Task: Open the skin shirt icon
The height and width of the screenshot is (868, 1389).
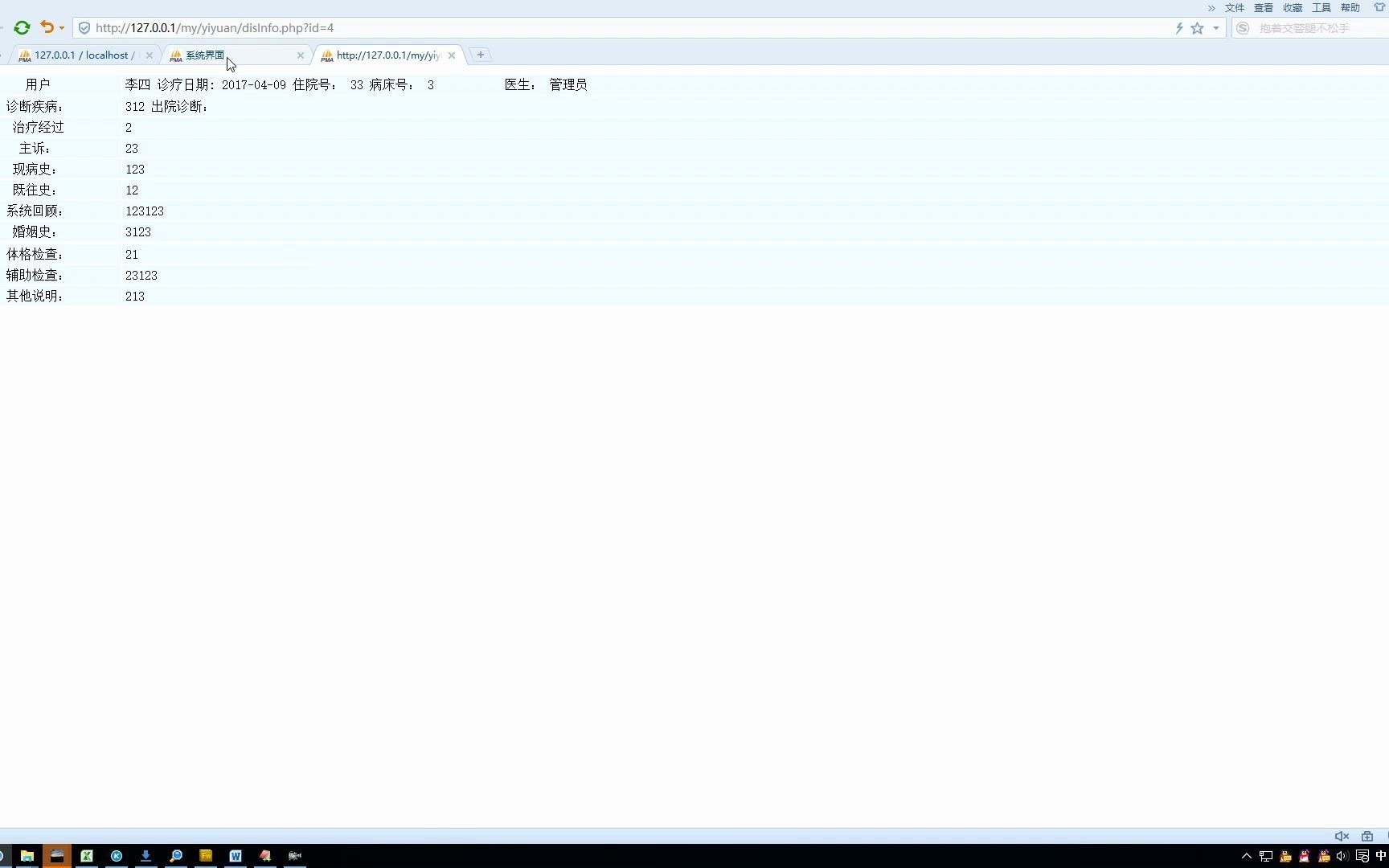Action: point(1379,8)
